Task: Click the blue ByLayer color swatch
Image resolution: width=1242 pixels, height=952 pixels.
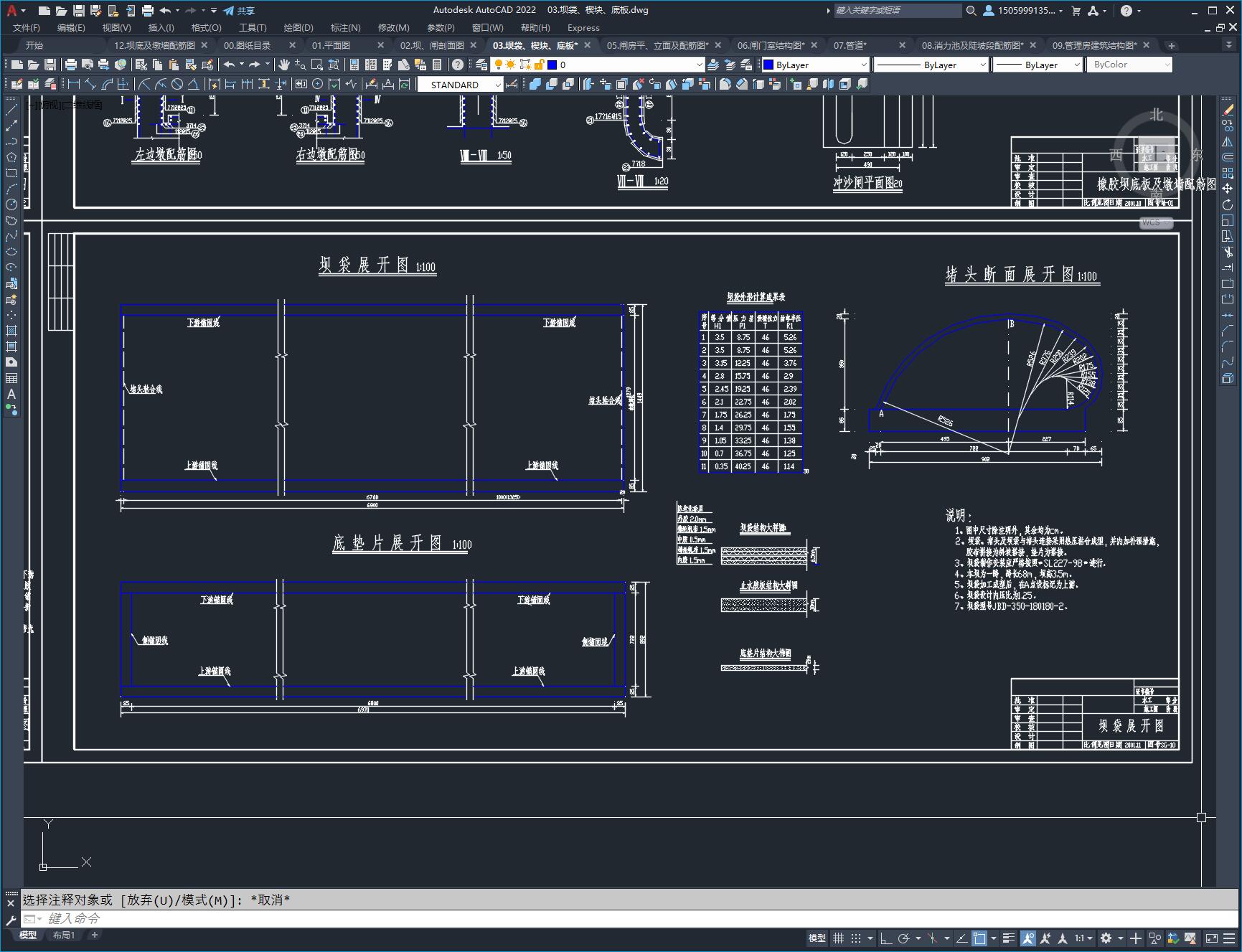Action: [x=769, y=65]
